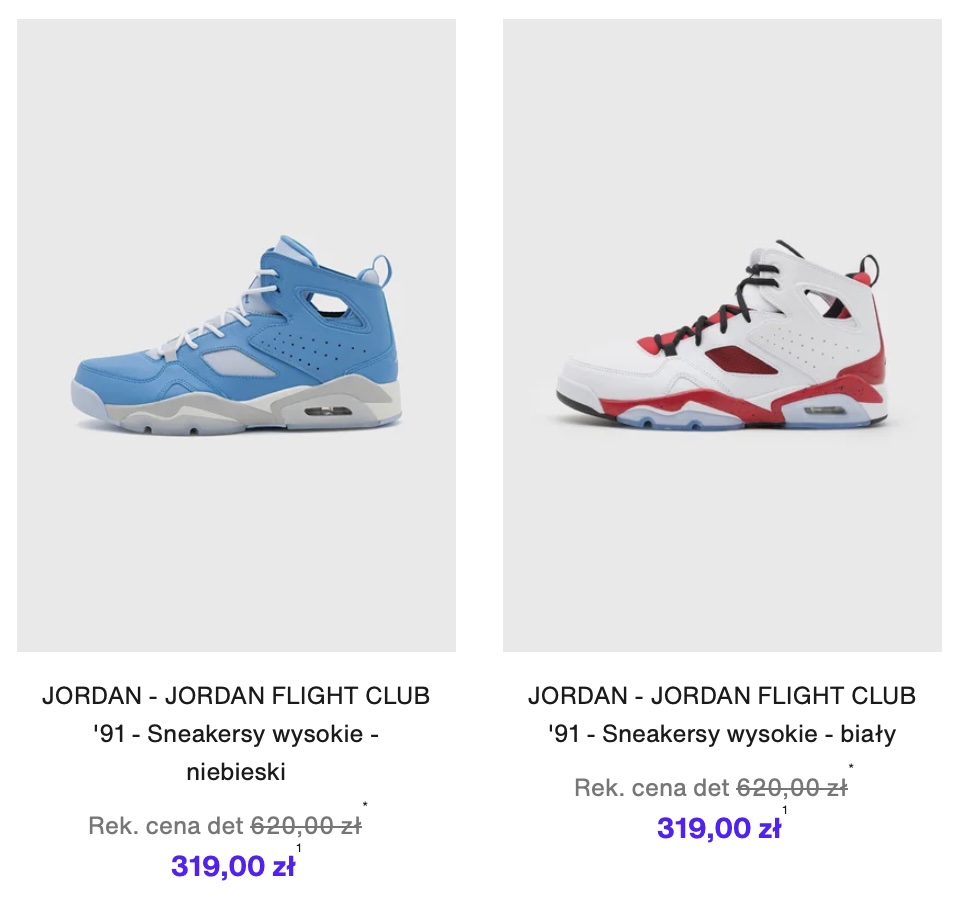Open the blue Jordan Flight Club sneaker image

click(236, 335)
